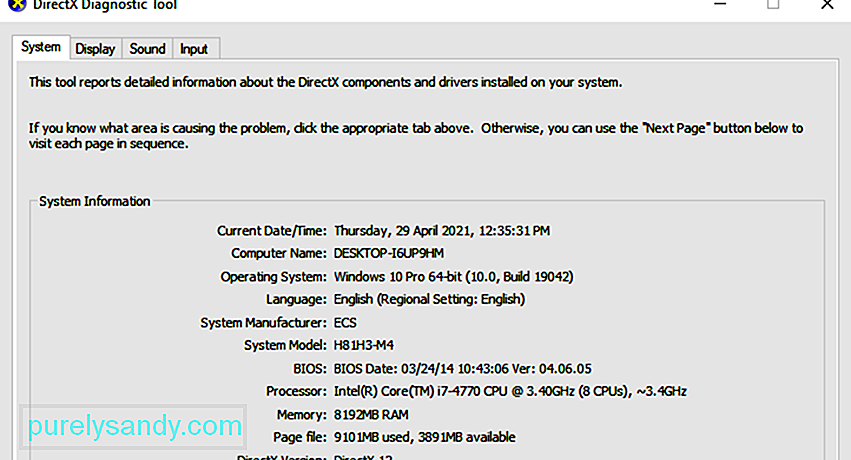The height and width of the screenshot is (460, 851).
Task: Click the BIOS date and version text
Action: click(x=462, y=369)
